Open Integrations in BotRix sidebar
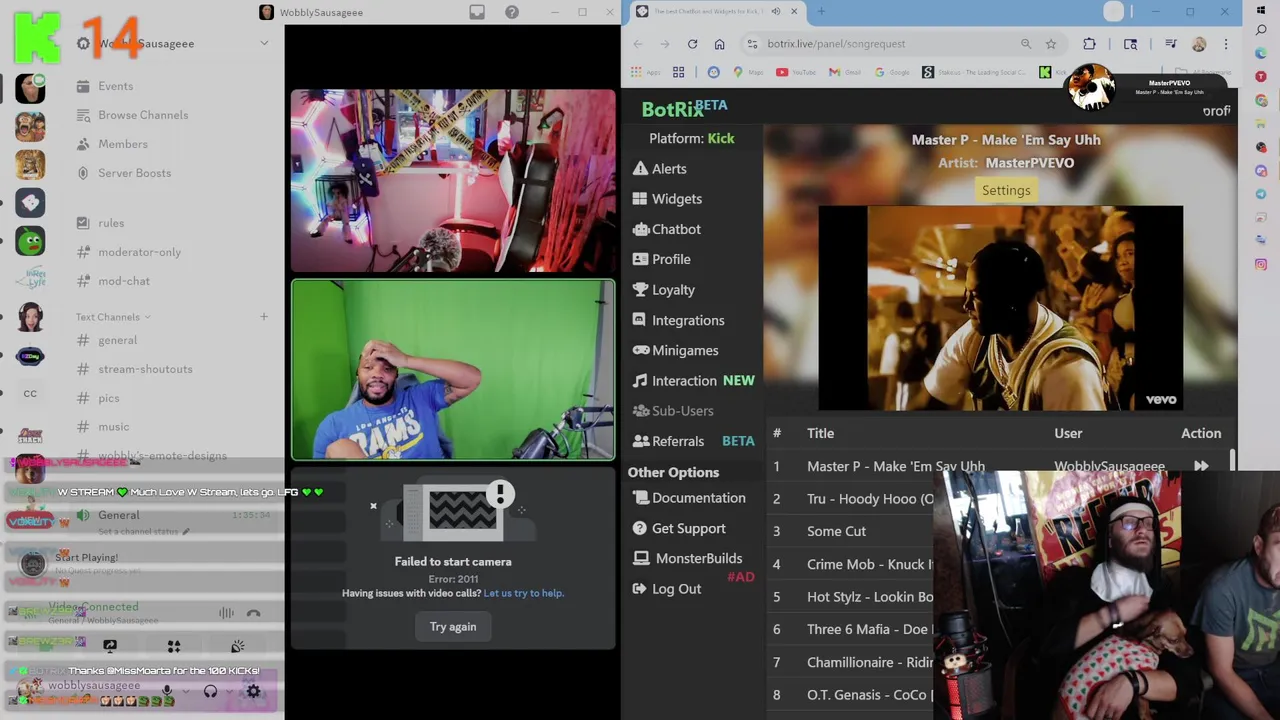The image size is (1280, 720). tap(678, 320)
